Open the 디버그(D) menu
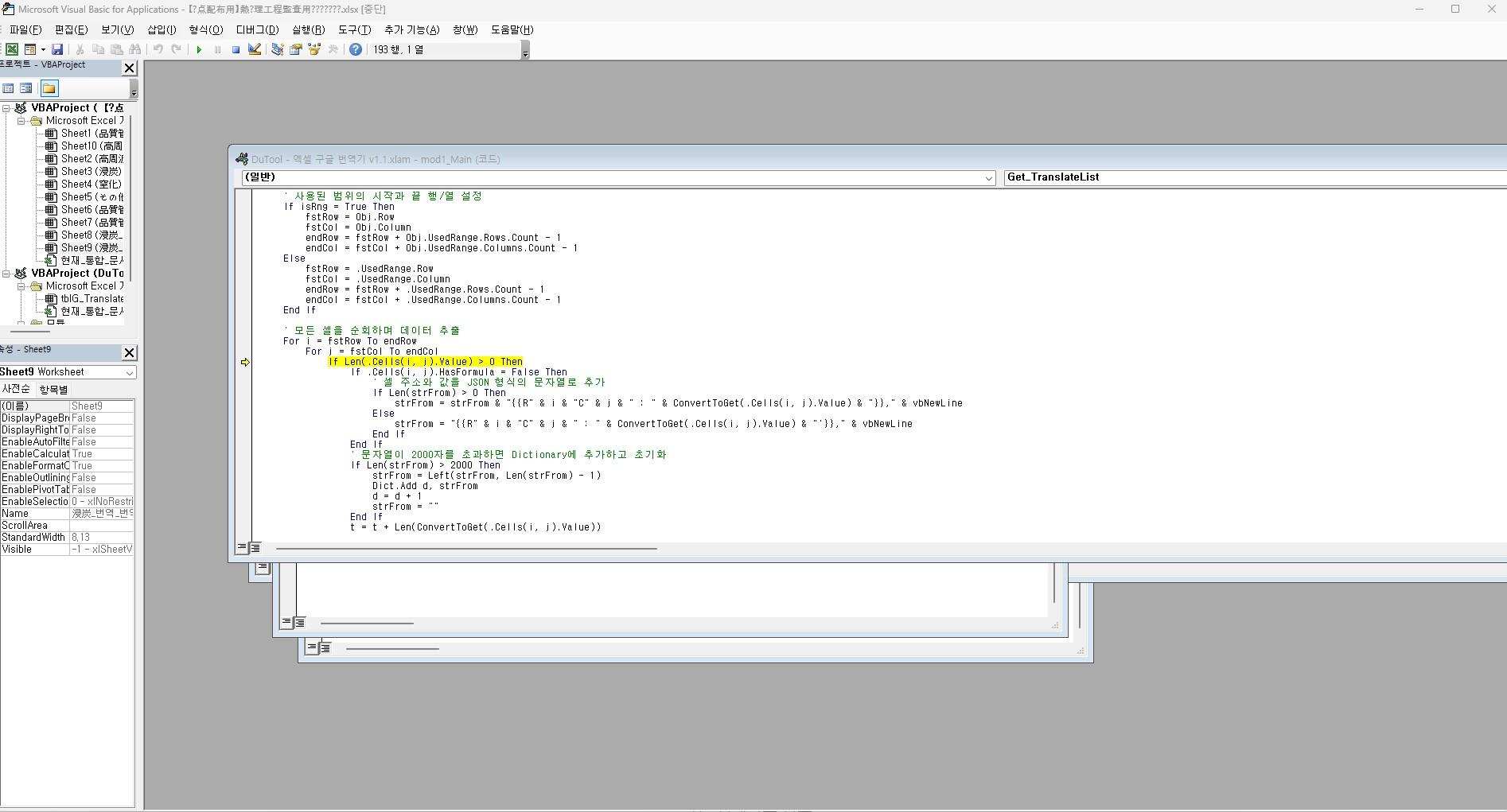 [x=257, y=29]
